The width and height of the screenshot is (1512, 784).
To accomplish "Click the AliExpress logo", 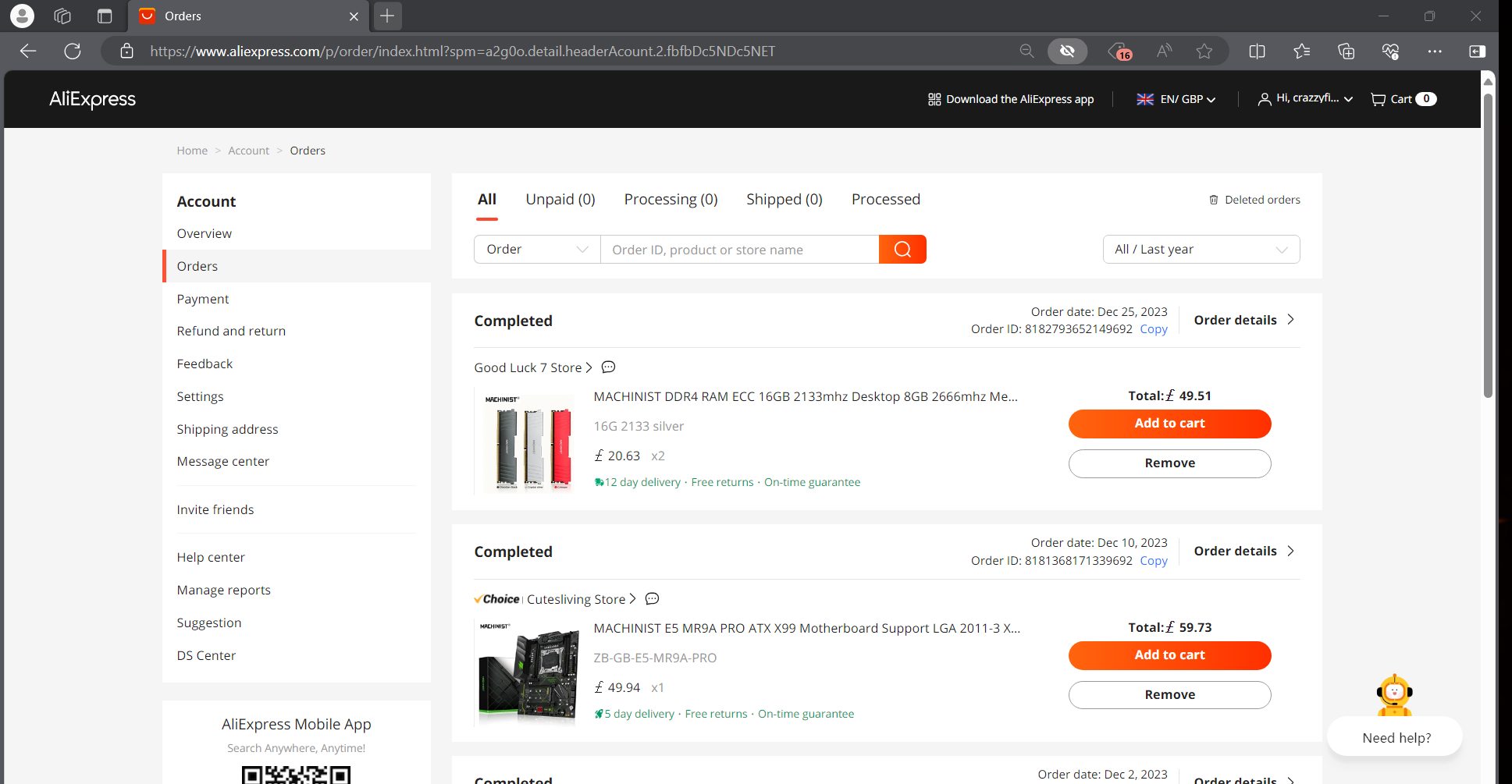I will pyautogui.click(x=92, y=99).
